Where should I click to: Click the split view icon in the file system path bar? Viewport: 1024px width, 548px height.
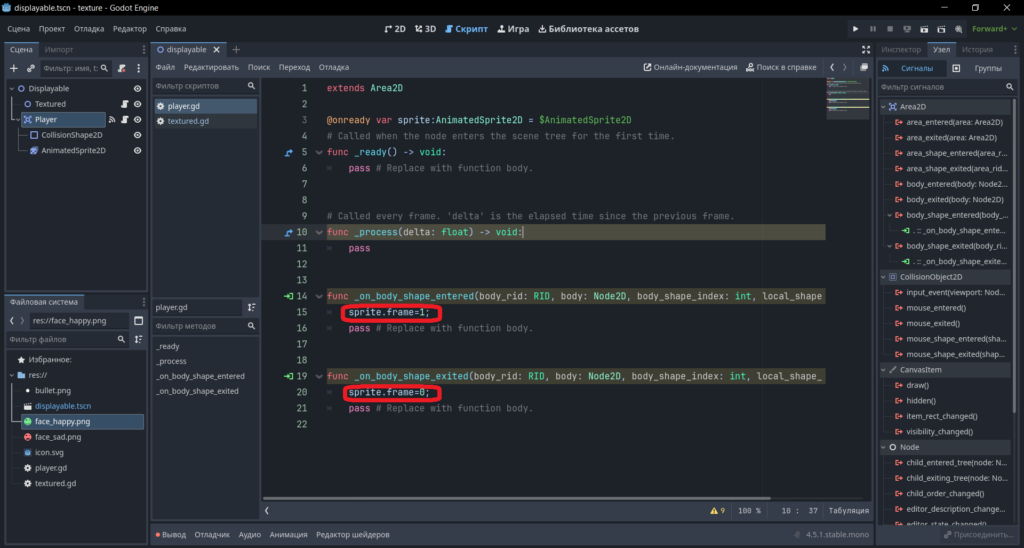point(138,321)
